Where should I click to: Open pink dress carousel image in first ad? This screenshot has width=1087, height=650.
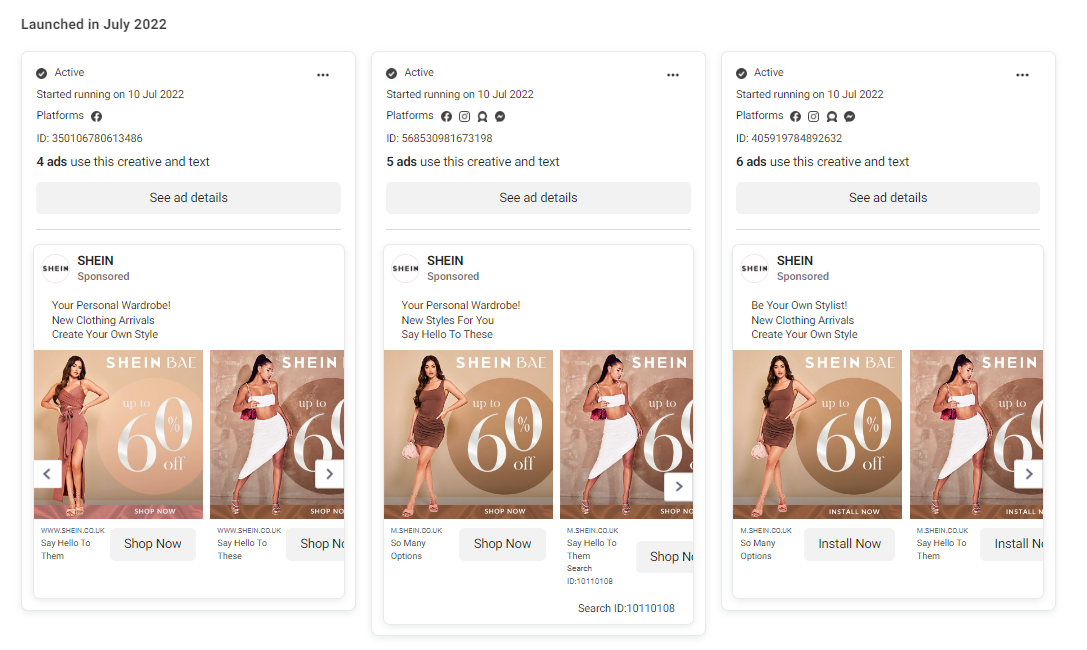[119, 434]
